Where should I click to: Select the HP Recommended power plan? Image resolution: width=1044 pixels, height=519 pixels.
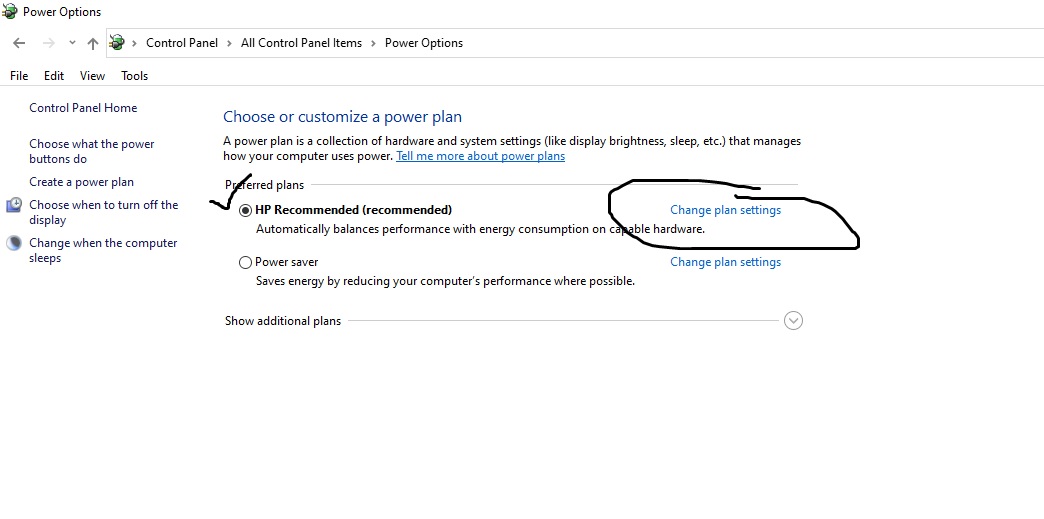coord(246,210)
